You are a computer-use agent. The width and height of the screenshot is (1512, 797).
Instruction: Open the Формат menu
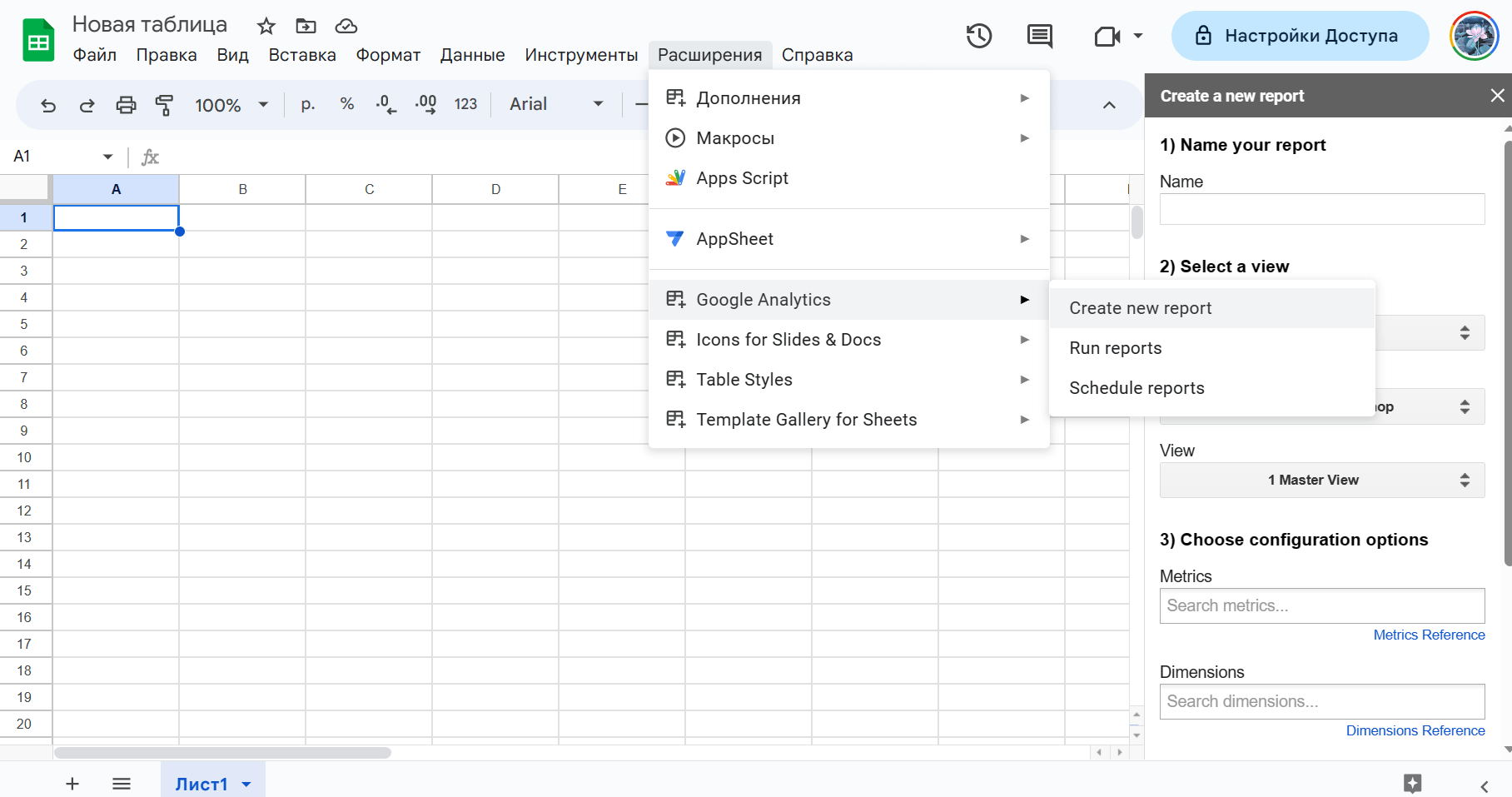[x=388, y=55]
